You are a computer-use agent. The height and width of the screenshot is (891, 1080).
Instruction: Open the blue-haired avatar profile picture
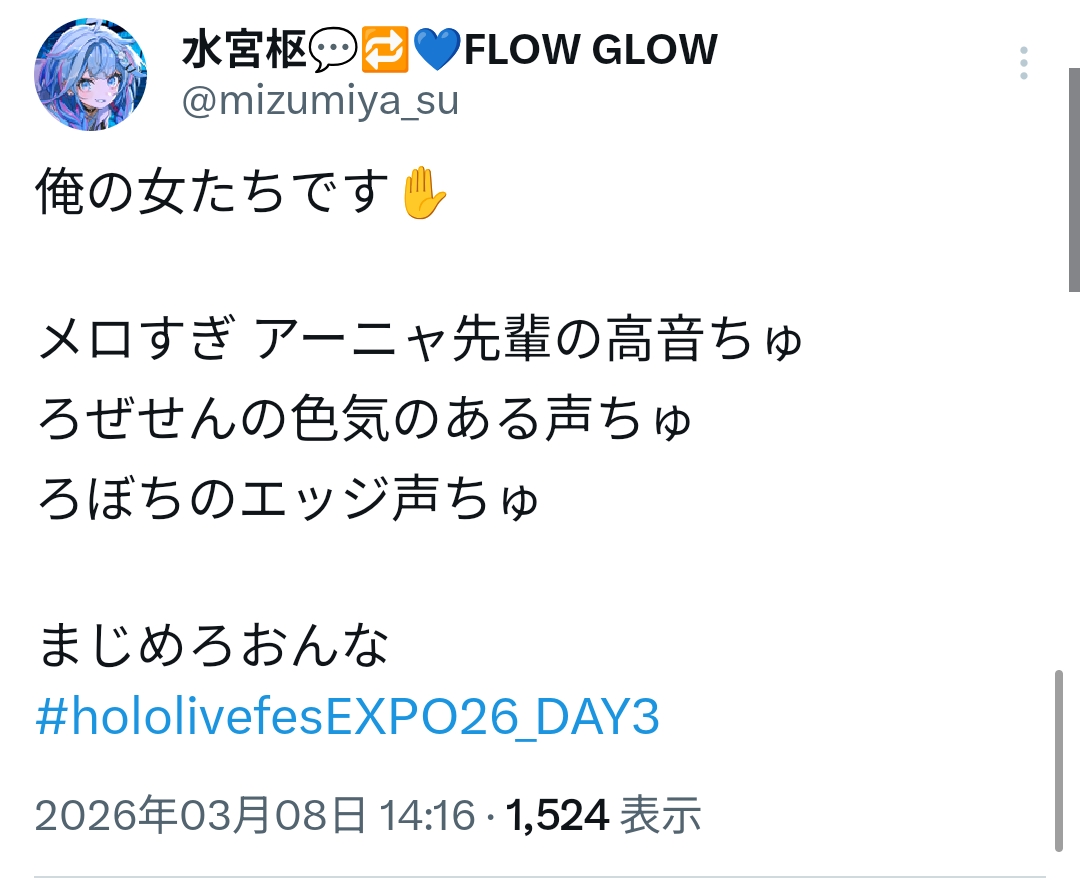tap(91, 74)
